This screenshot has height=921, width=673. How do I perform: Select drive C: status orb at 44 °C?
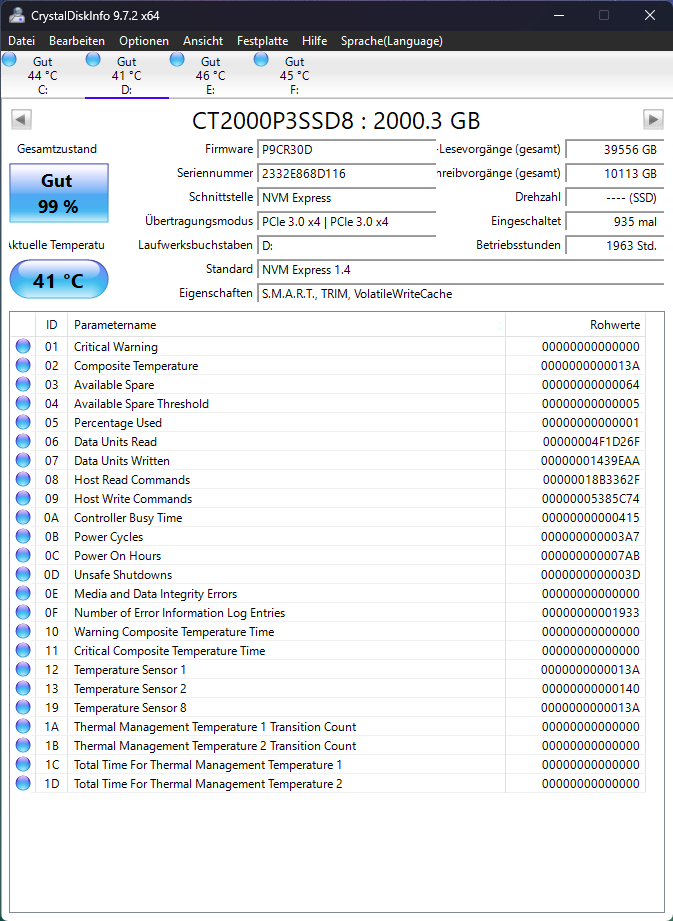tap(9, 59)
